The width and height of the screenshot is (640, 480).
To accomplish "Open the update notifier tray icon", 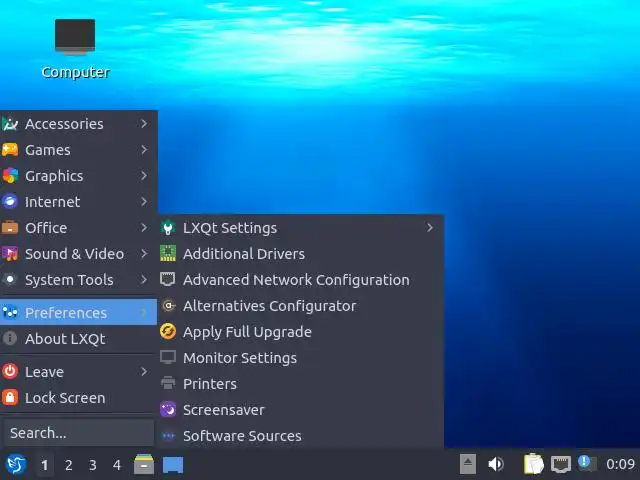I will pyautogui.click(x=587, y=464).
